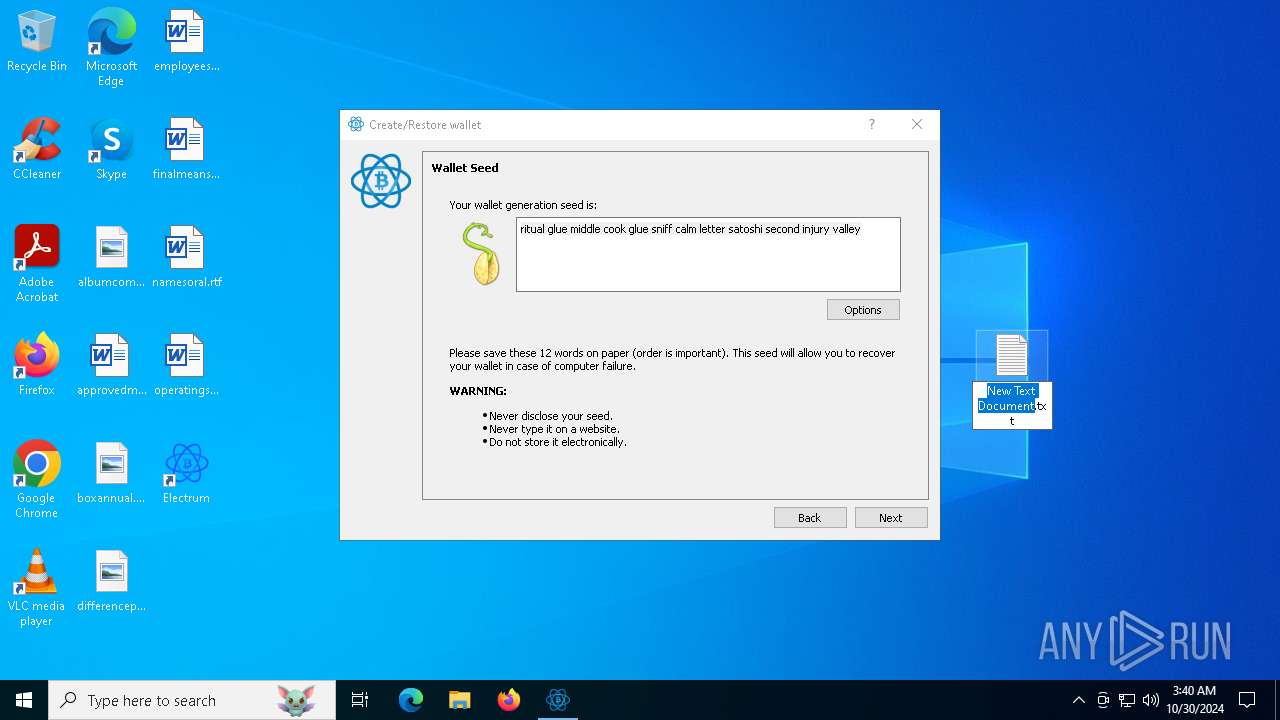Image resolution: width=1280 pixels, height=720 pixels.
Task: Click the file name edit field of New Text Document
Action: pyautogui.click(x=1012, y=406)
